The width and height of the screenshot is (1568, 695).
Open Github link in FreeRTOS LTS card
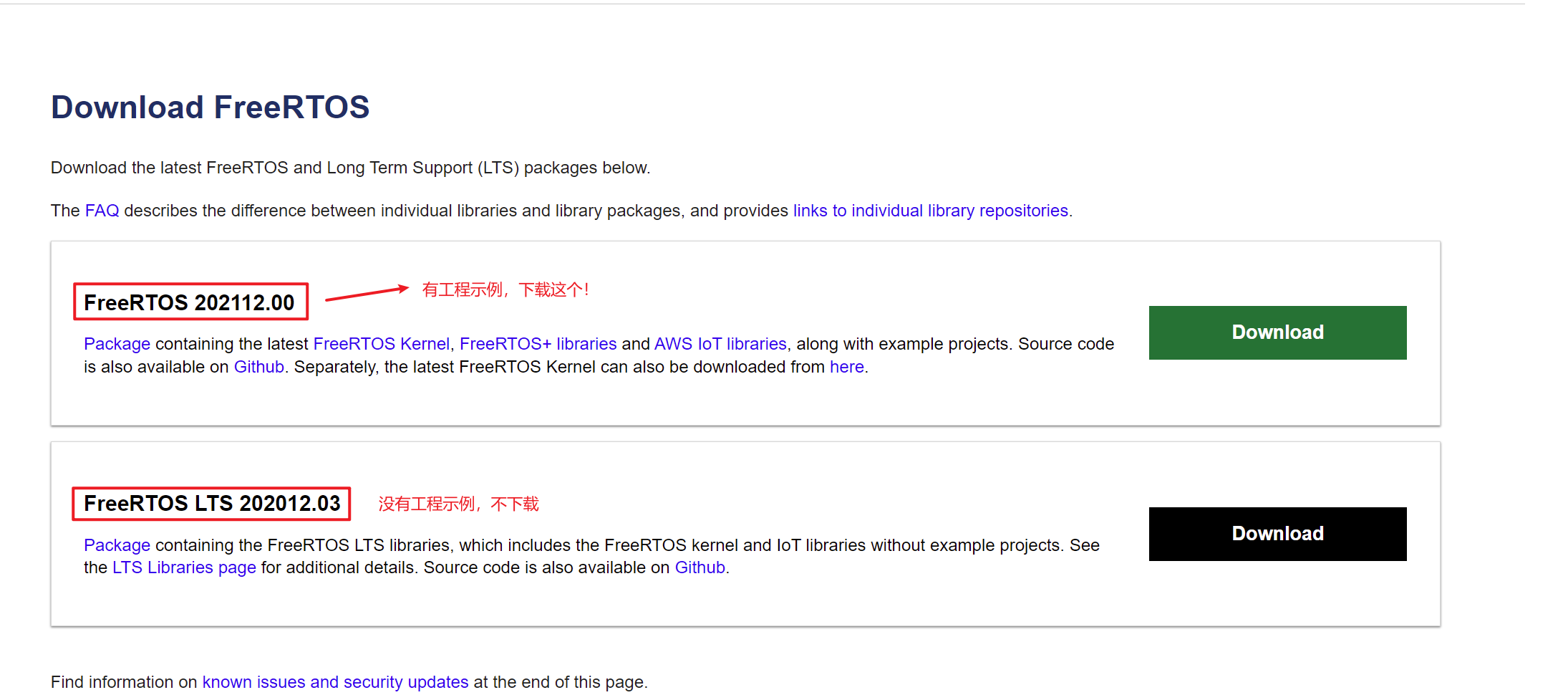(x=700, y=567)
